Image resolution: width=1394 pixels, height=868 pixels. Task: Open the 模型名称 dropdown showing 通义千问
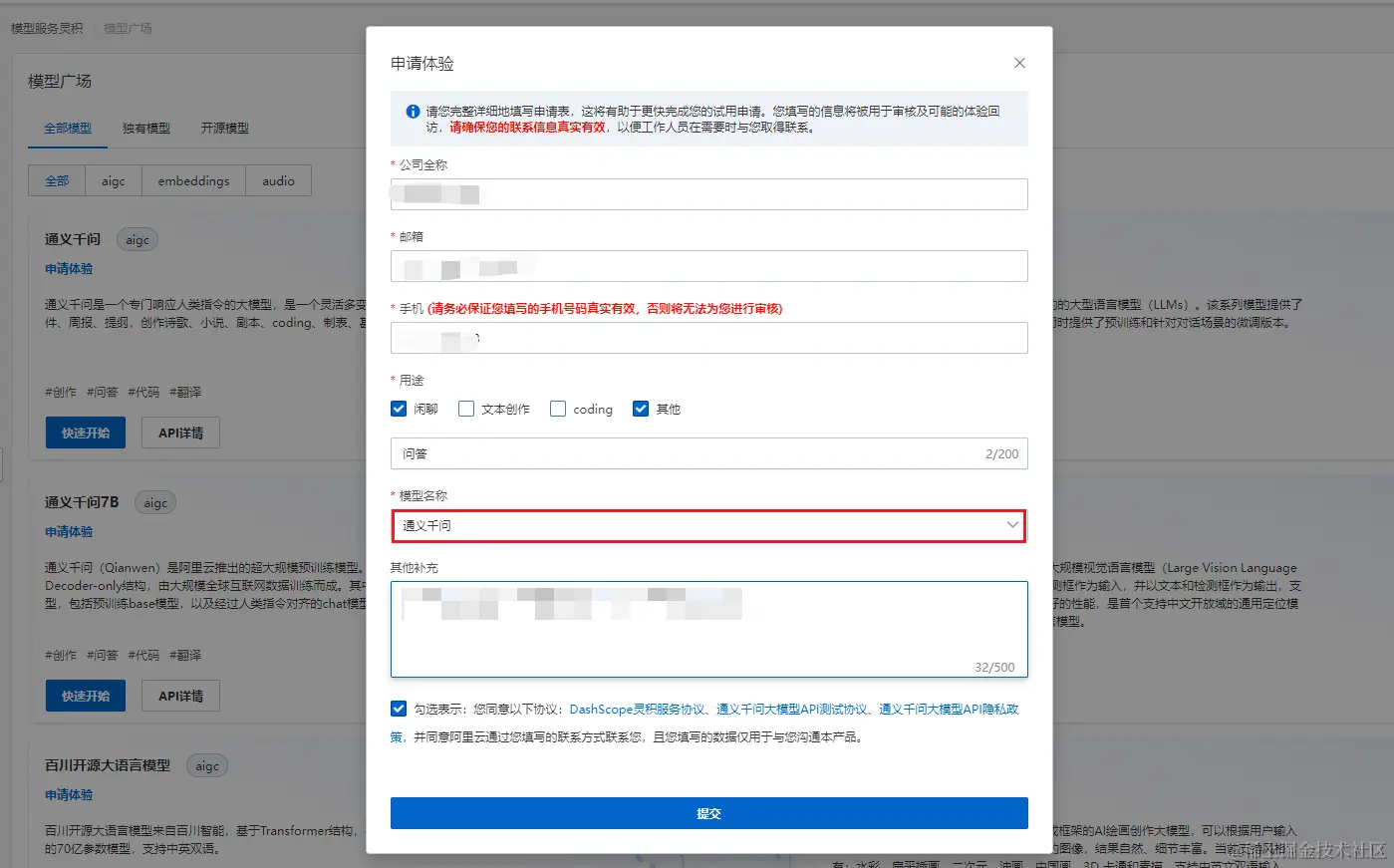(x=708, y=525)
